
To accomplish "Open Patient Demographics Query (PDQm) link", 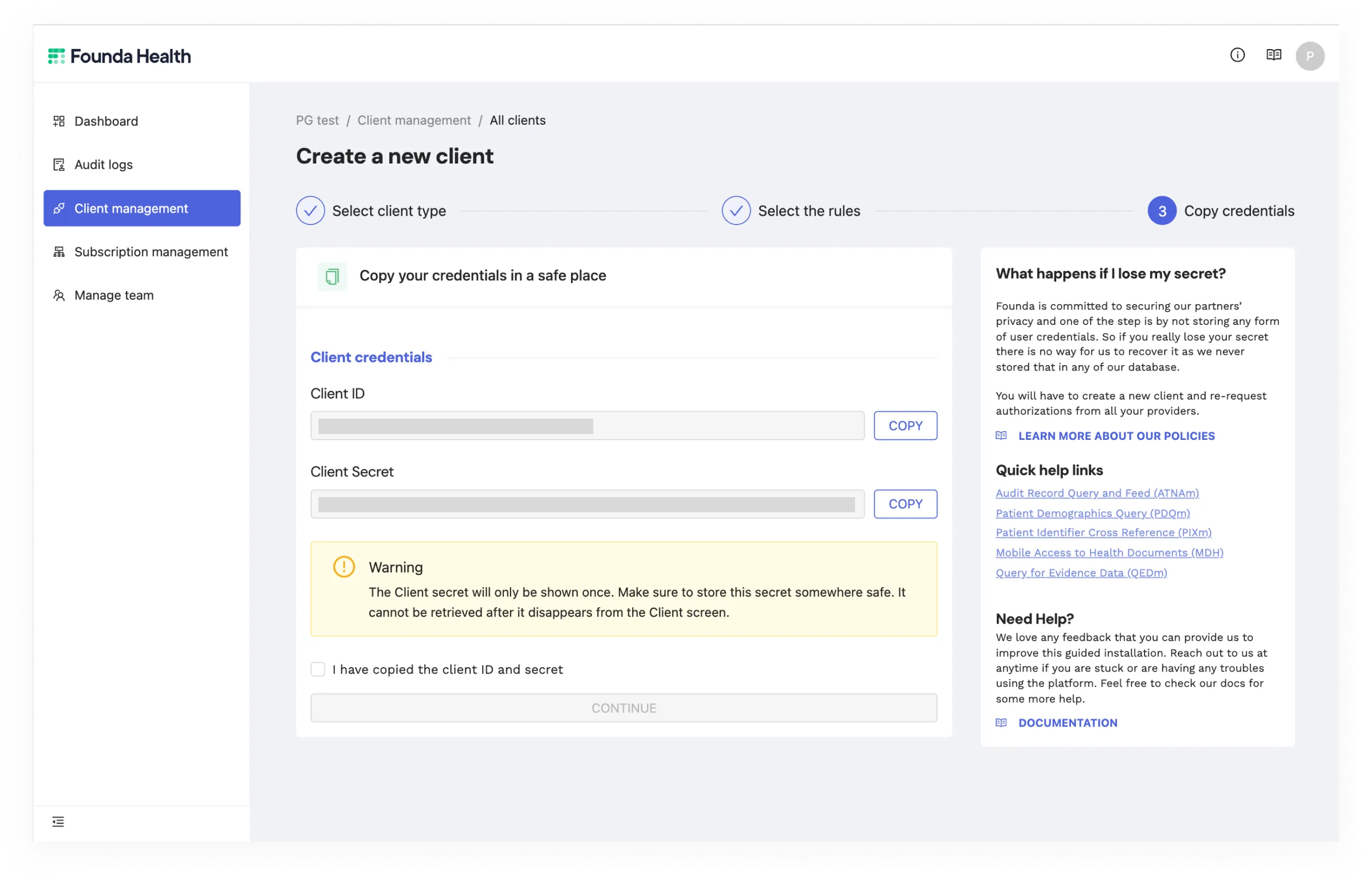I will point(1093,513).
